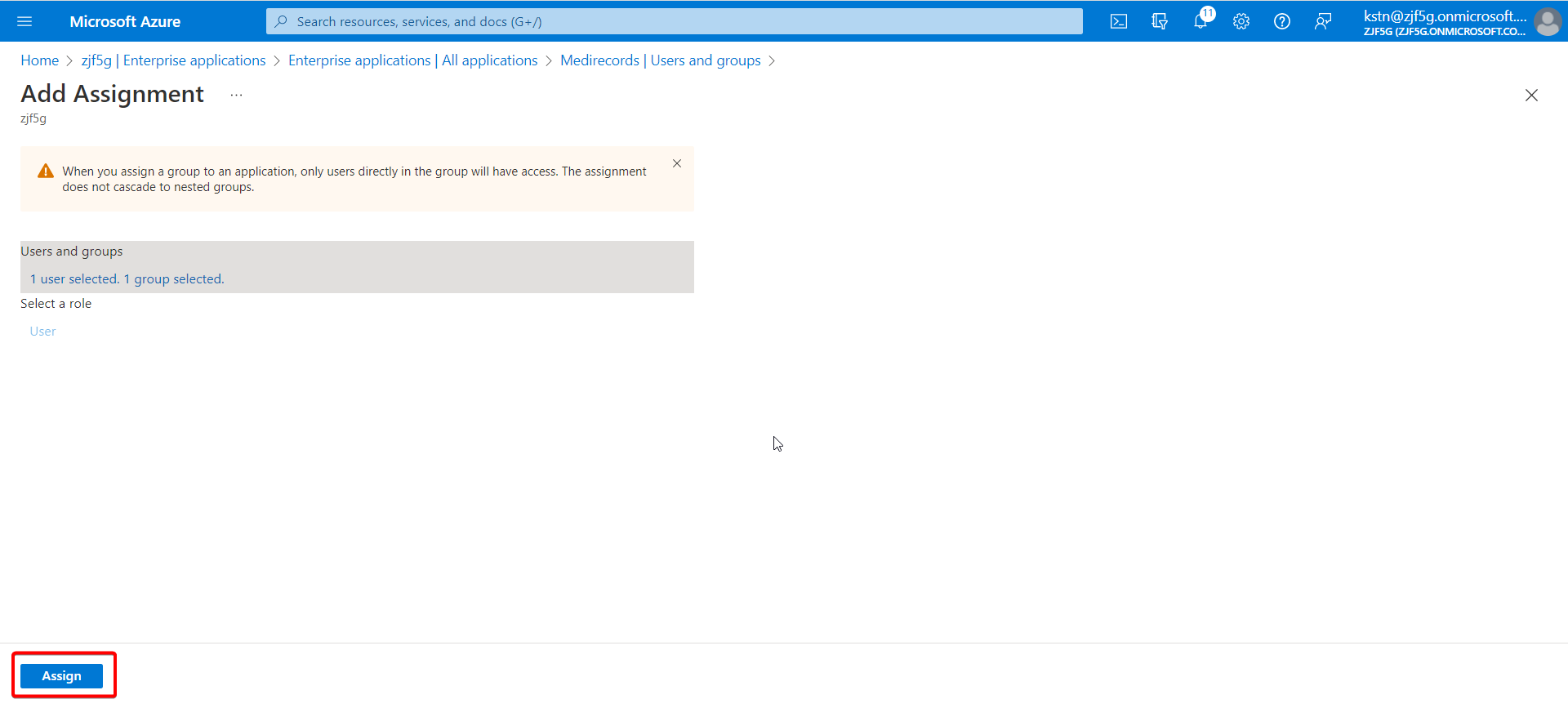Navigate to All applications breadcrumb
Image resolution: width=1568 pixels, height=708 pixels.
point(413,60)
